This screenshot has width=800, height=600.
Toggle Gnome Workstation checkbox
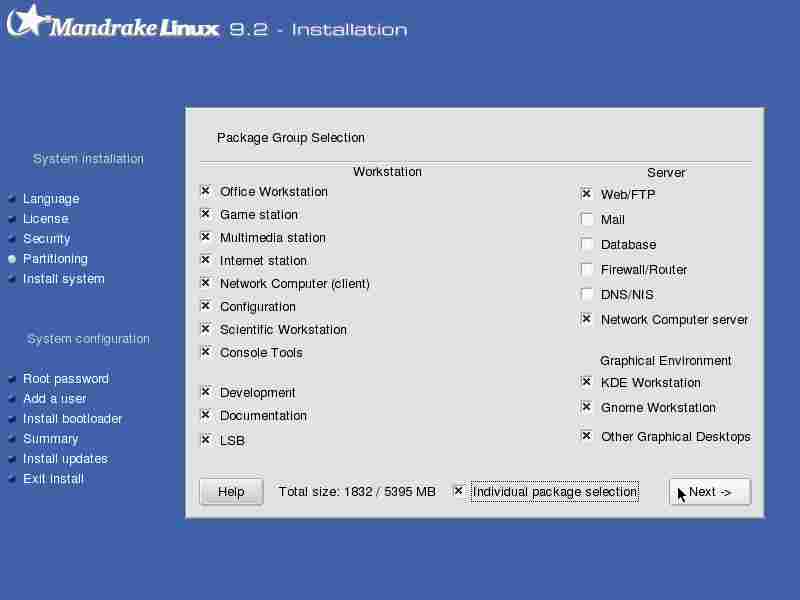coord(587,407)
